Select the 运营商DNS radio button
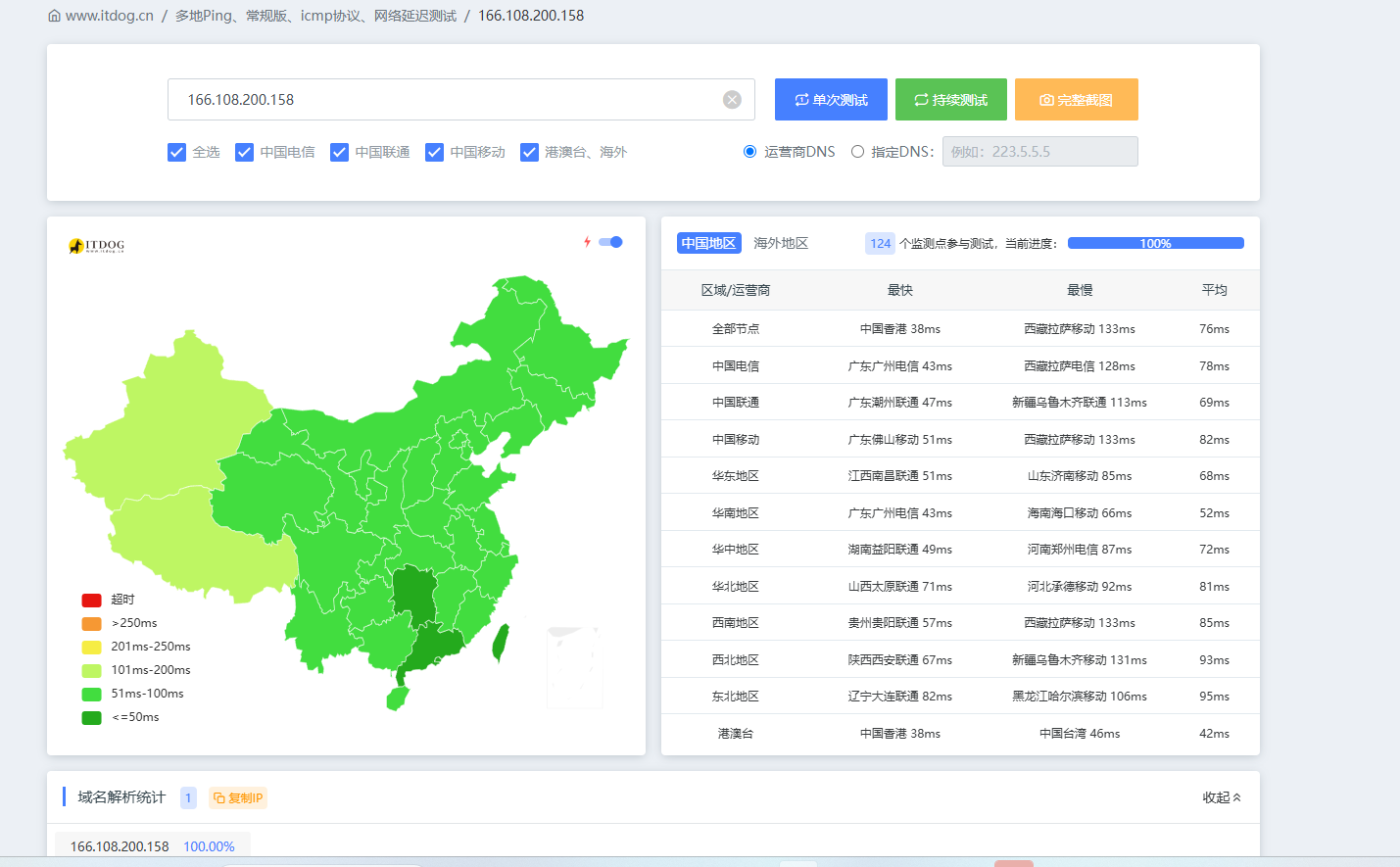 click(750, 152)
